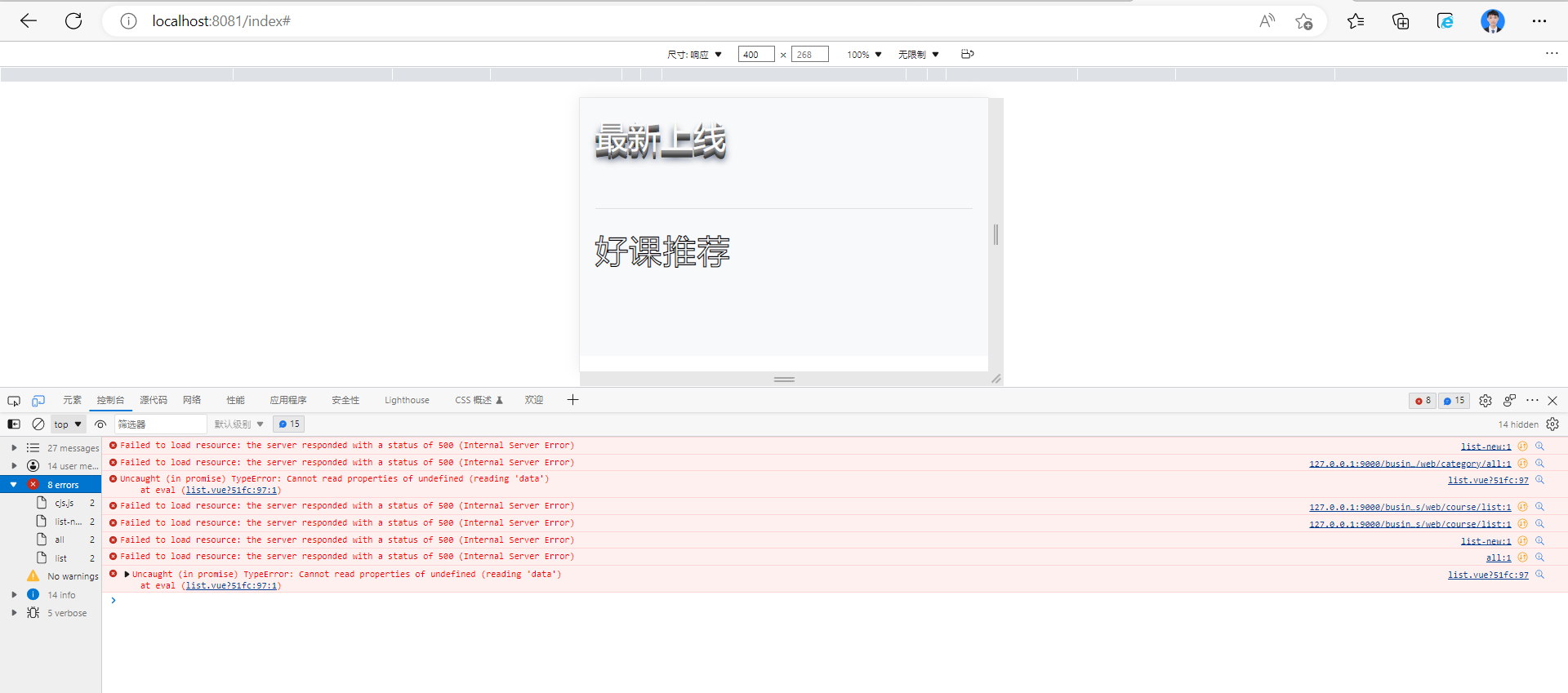
Task: Switch to the 源代码 tab
Action: [x=154, y=400]
